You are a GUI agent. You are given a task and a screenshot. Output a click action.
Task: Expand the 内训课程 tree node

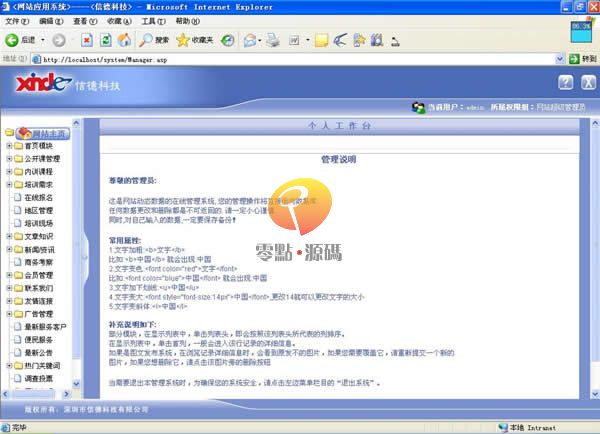9,171
